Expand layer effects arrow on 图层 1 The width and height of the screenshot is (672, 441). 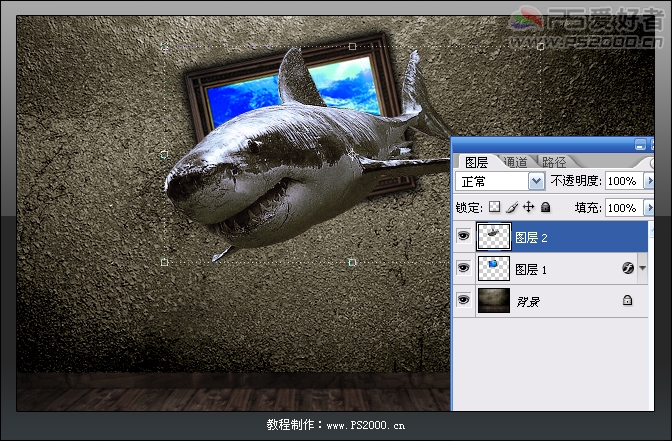coord(642,268)
